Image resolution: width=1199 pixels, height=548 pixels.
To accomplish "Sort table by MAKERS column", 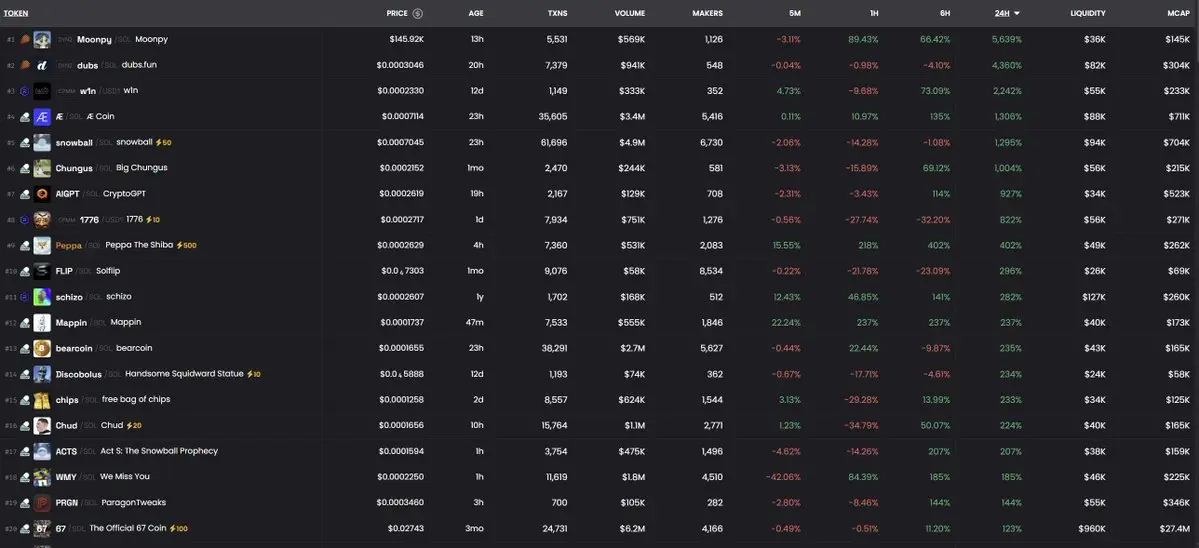I will coord(707,13).
